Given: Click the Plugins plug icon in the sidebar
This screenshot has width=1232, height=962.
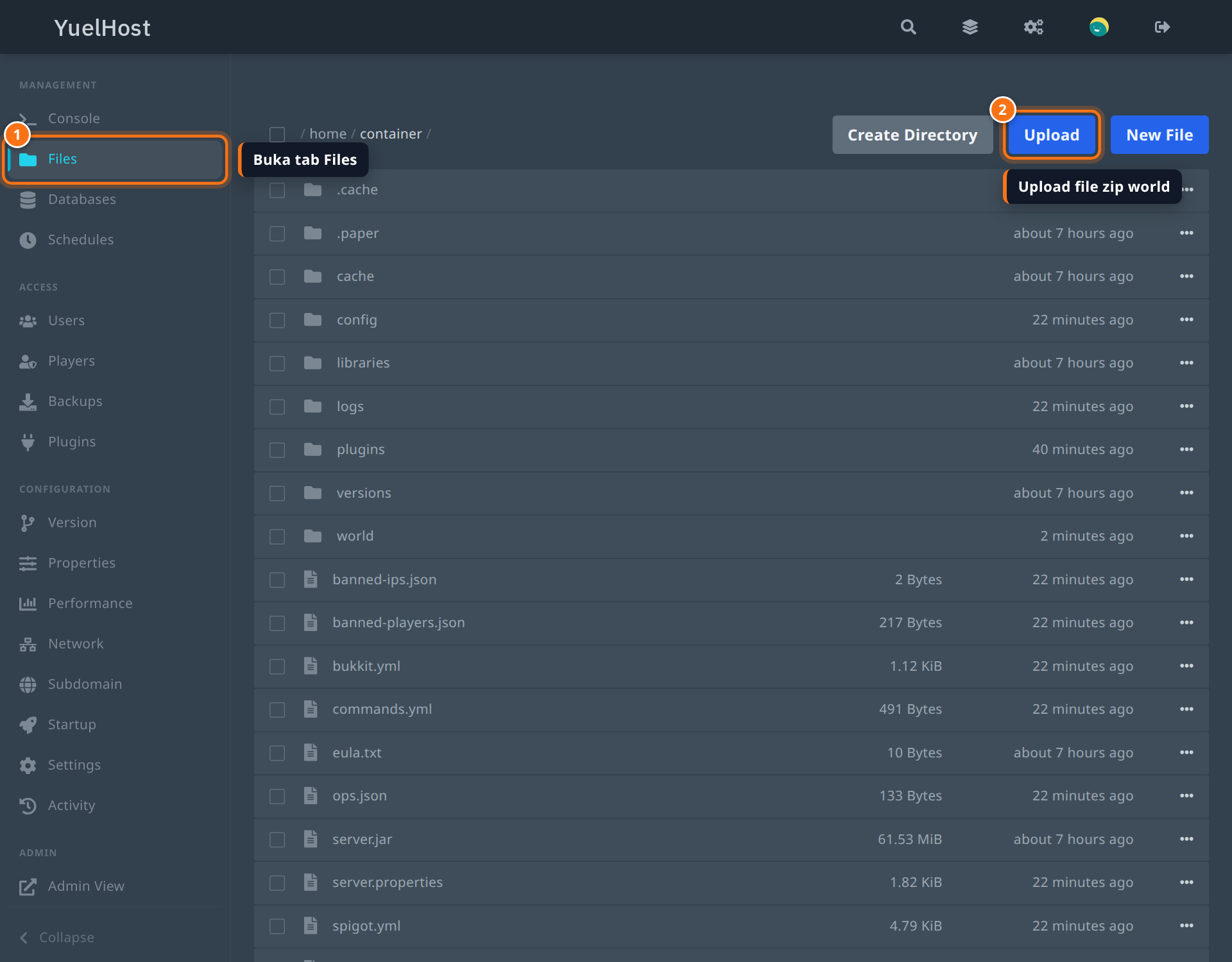Looking at the screenshot, I should pos(28,442).
